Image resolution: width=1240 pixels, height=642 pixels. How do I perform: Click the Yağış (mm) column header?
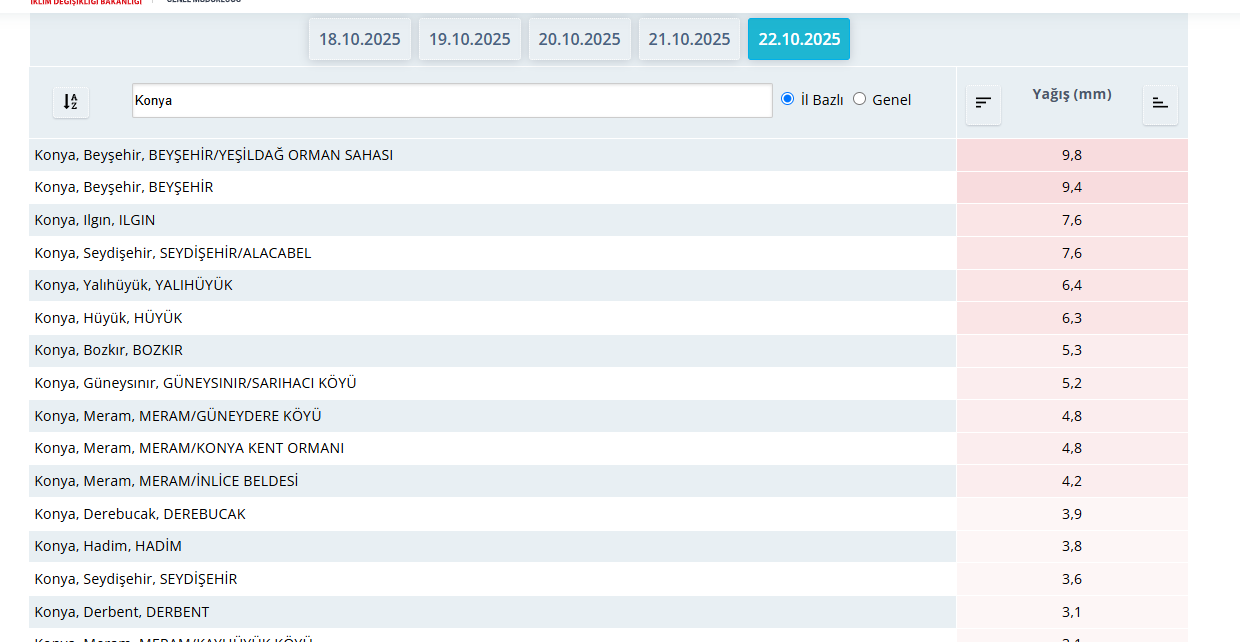click(1072, 94)
